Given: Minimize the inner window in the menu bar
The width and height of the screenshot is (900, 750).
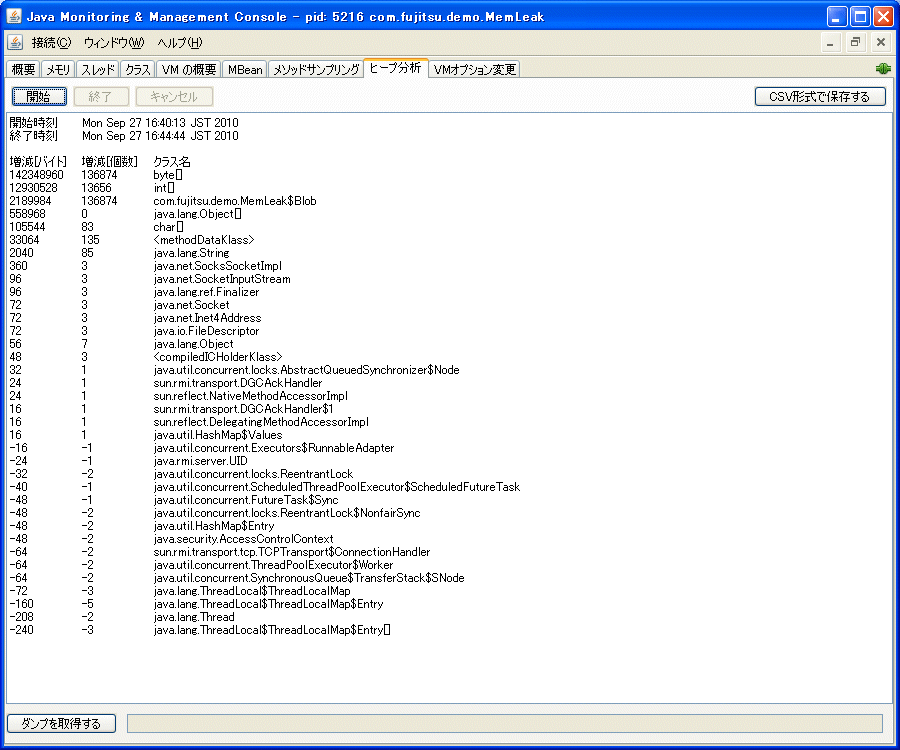Looking at the screenshot, I should pyautogui.click(x=830, y=42).
